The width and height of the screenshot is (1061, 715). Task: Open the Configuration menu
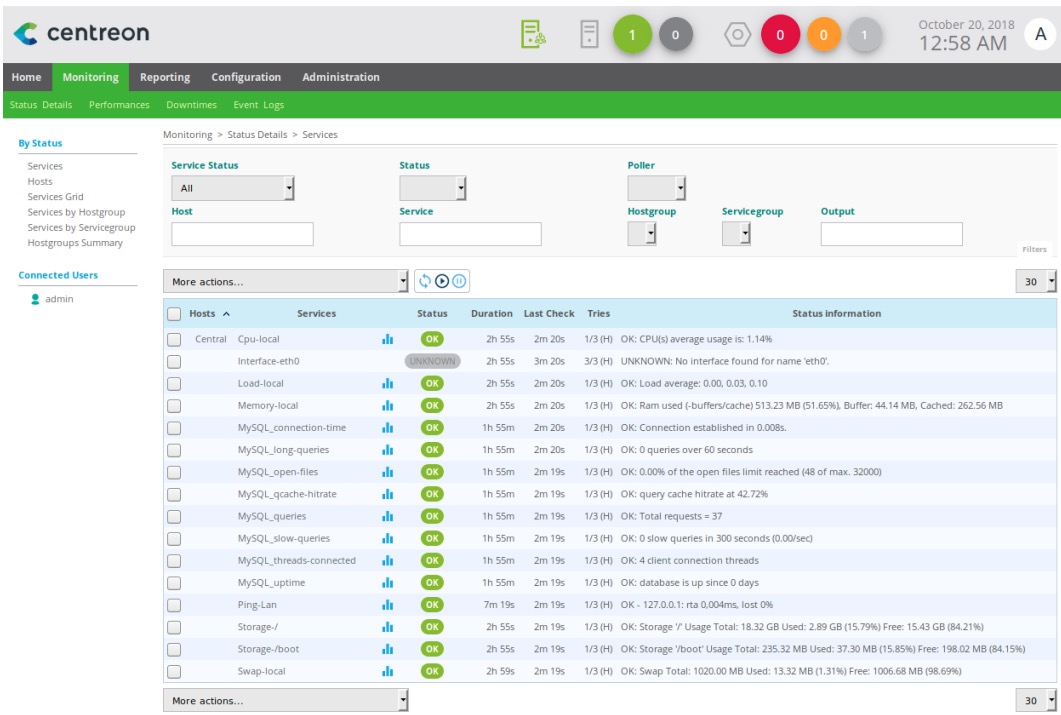point(246,77)
